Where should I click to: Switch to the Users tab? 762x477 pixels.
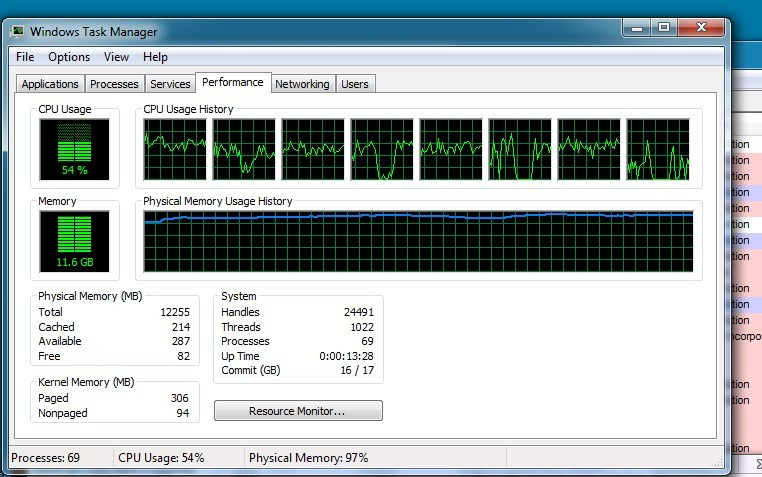tap(355, 84)
